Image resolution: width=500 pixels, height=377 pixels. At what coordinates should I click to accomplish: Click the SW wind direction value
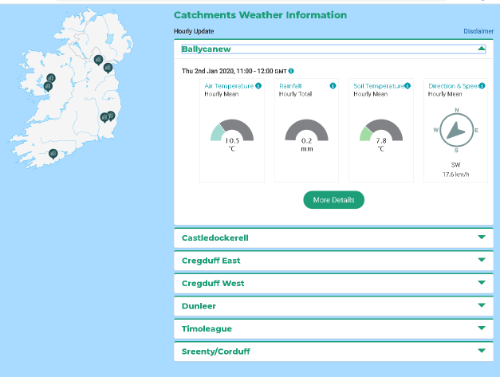[x=456, y=165]
